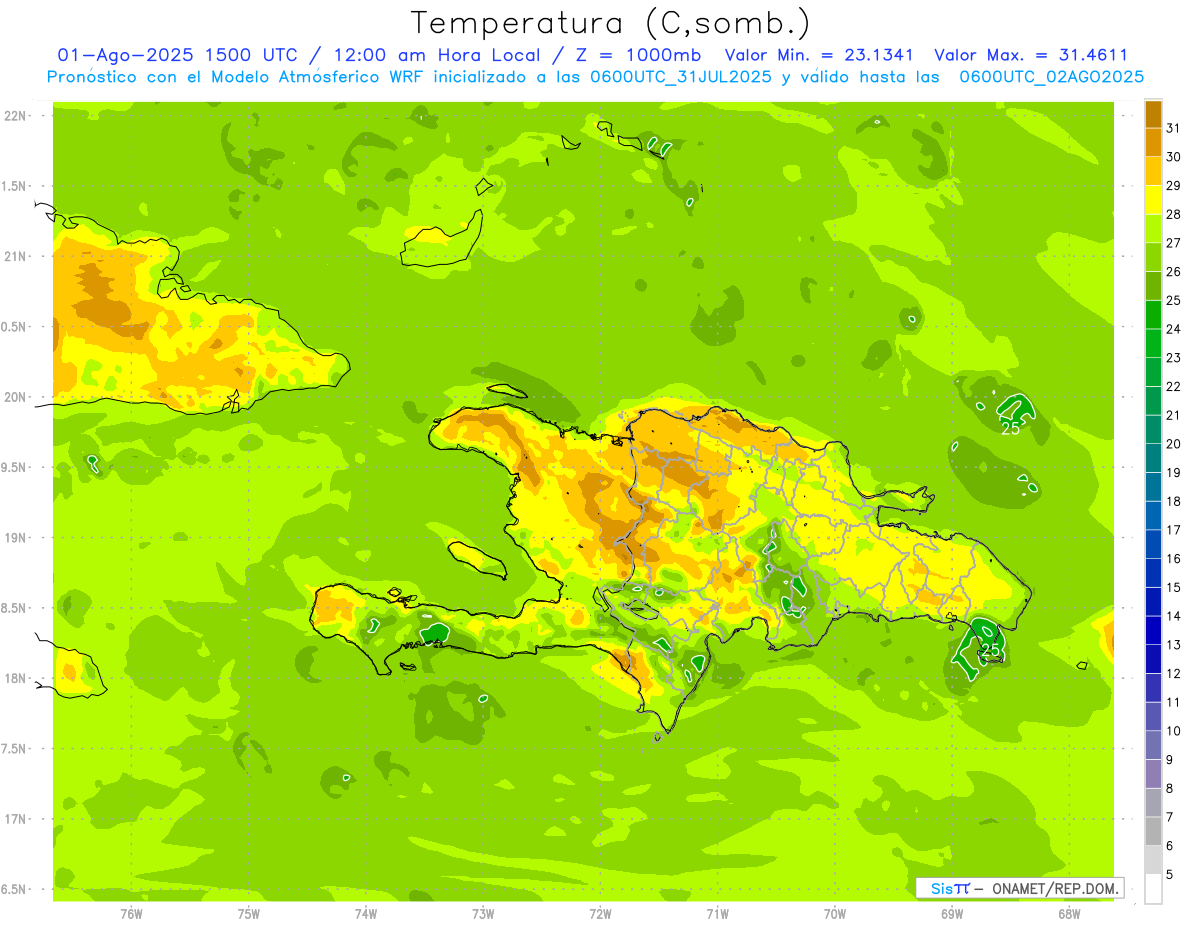The image size is (1200, 927).
Task: Click the brown swatch above 31 in the legend
Action: (x=1153, y=113)
